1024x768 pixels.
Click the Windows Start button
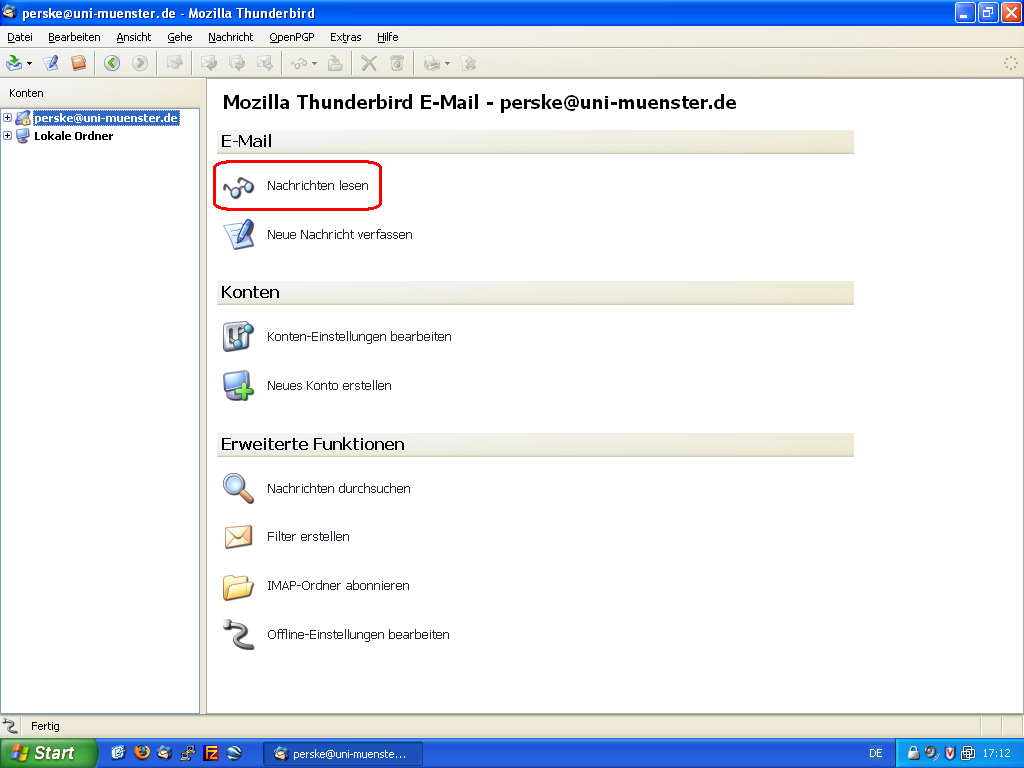[x=48, y=753]
